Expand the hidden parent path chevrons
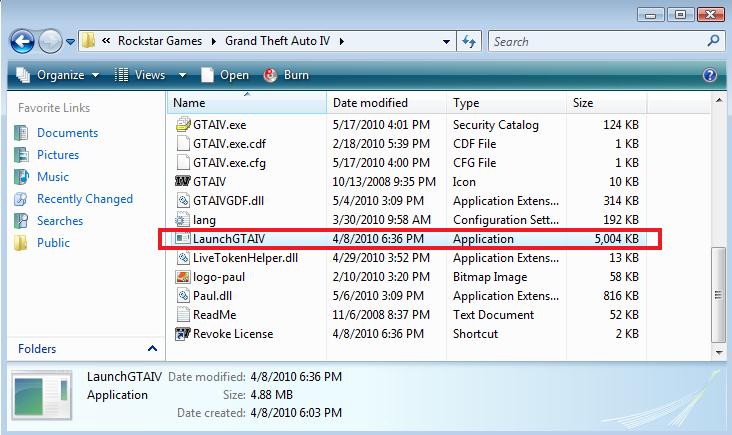Screen dimensions: 732x435 [x=106, y=41]
